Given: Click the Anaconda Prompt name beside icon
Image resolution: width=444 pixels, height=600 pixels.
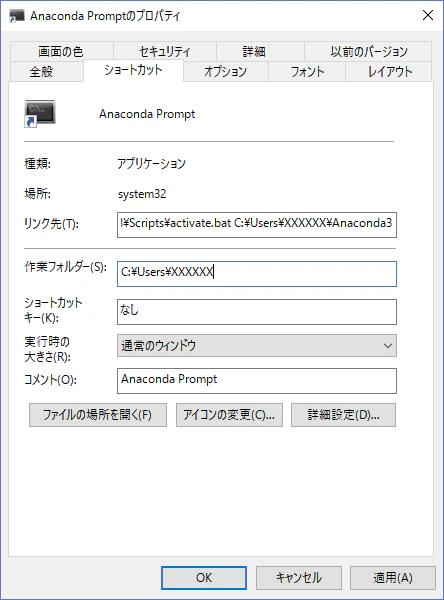Looking at the screenshot, I should click(147, 114).
